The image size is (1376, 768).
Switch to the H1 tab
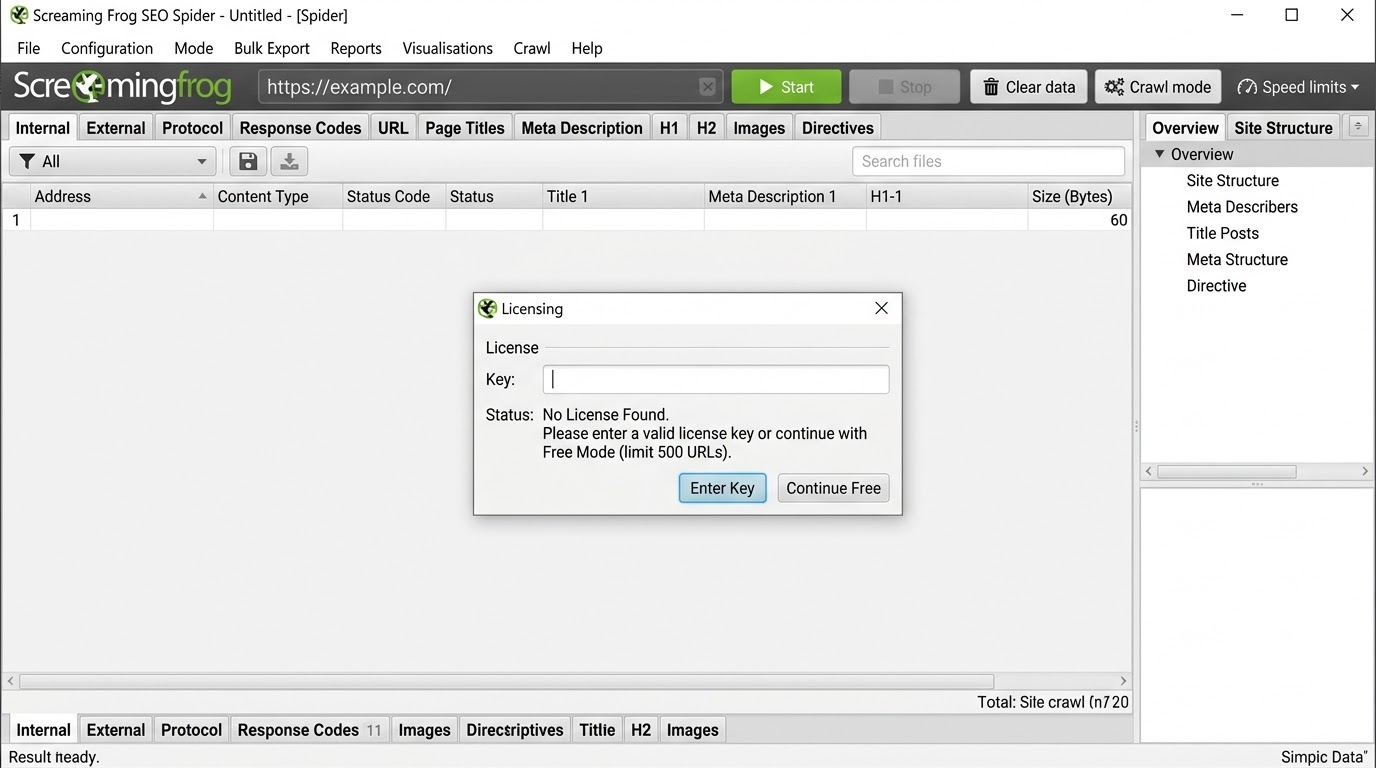coord(669,127)
